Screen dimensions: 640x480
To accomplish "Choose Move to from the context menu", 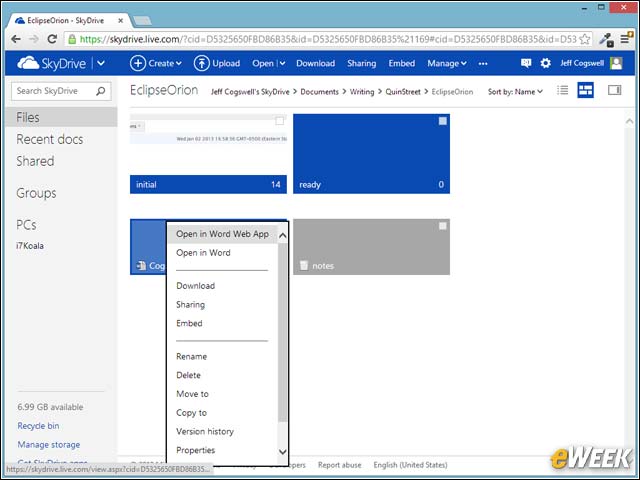I will pos(193,394).
